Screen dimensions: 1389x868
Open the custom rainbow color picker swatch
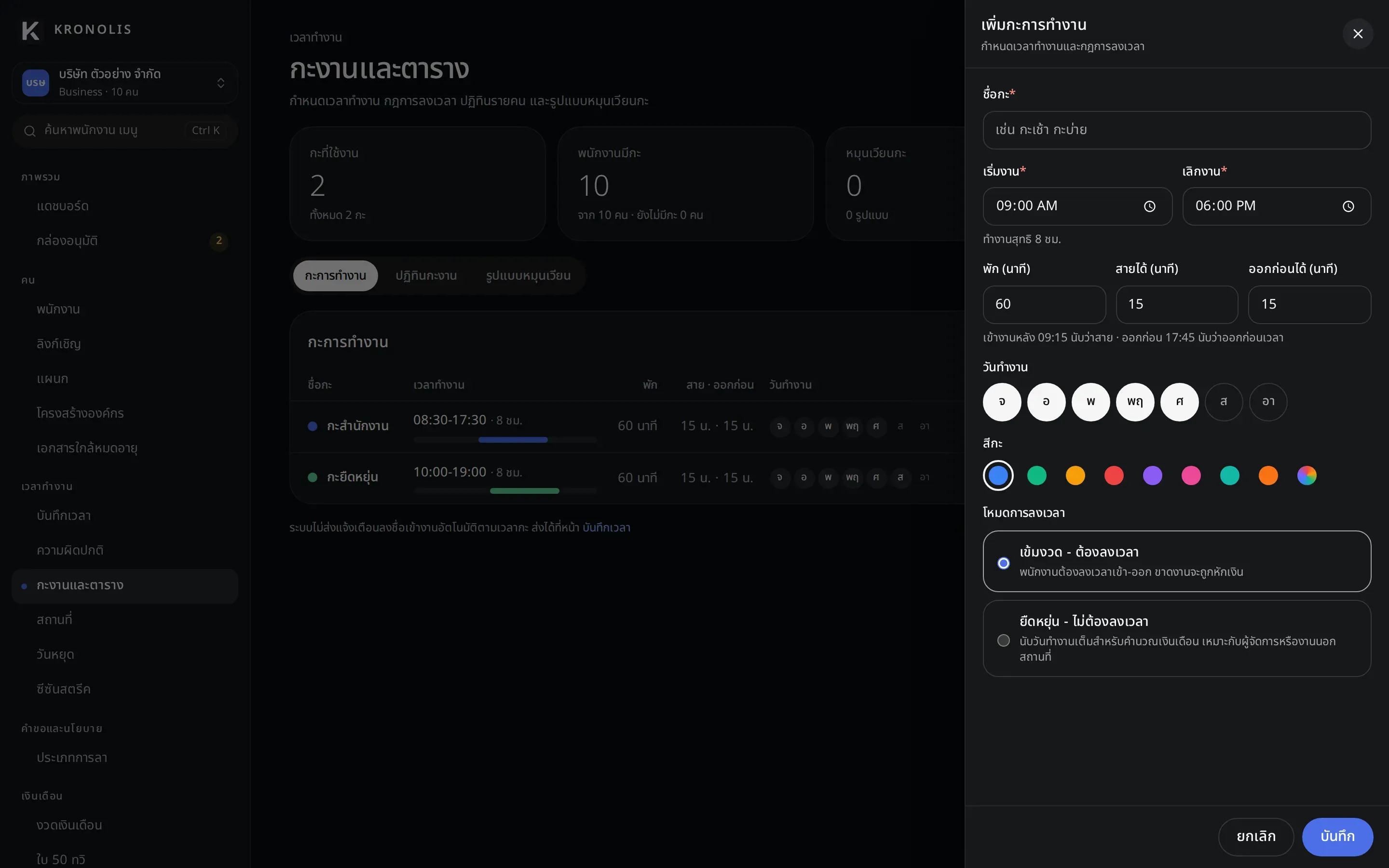tap(1307, 475)
